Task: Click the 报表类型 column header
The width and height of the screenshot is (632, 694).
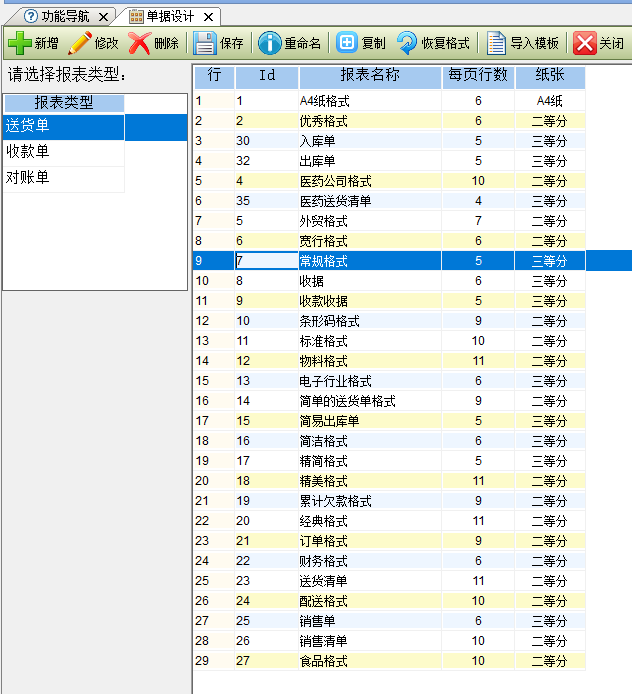Action: (64, 103)
